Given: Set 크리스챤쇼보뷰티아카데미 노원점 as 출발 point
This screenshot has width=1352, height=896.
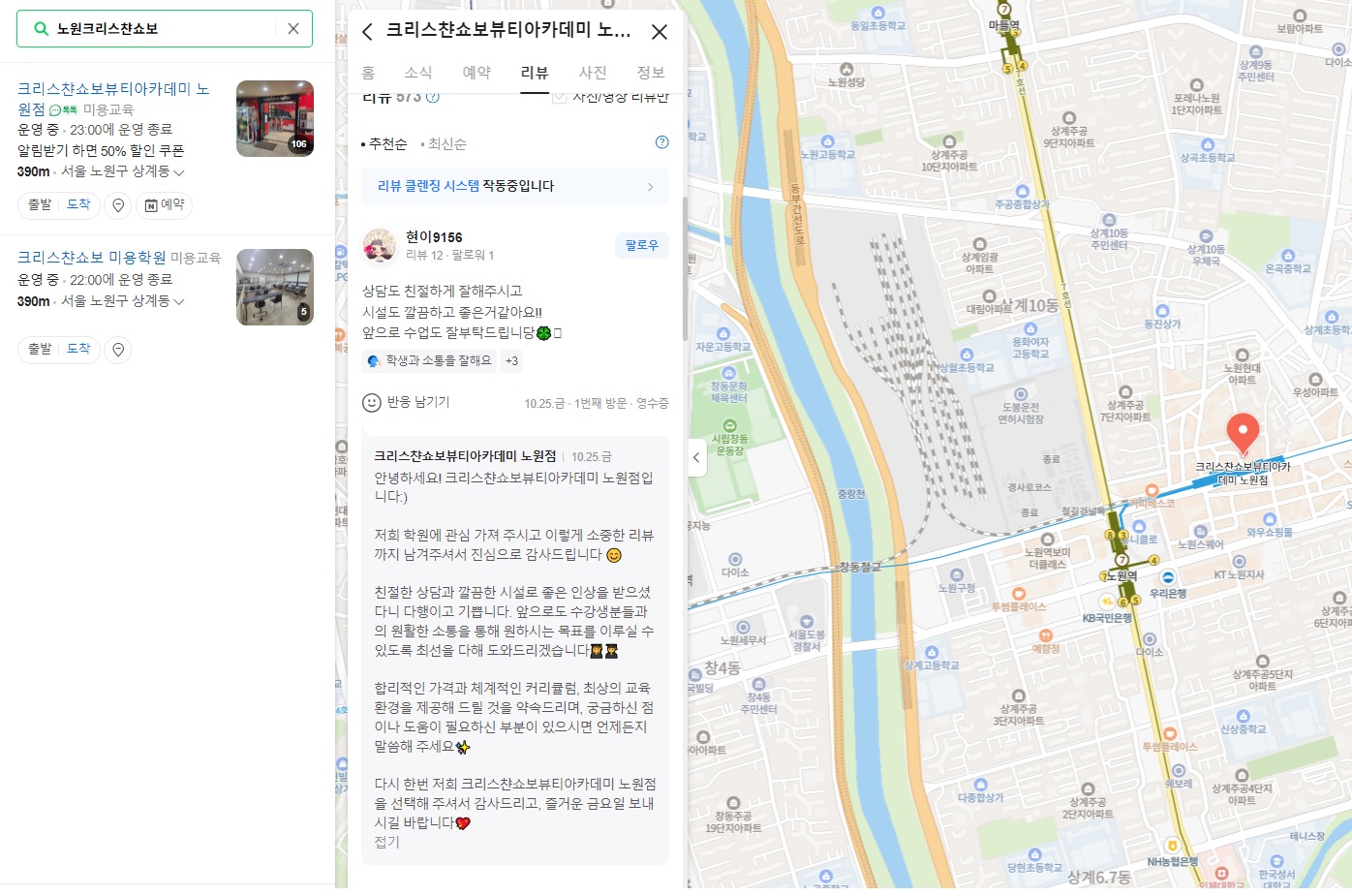Looking at the screenshot, I should pos(40,204).
